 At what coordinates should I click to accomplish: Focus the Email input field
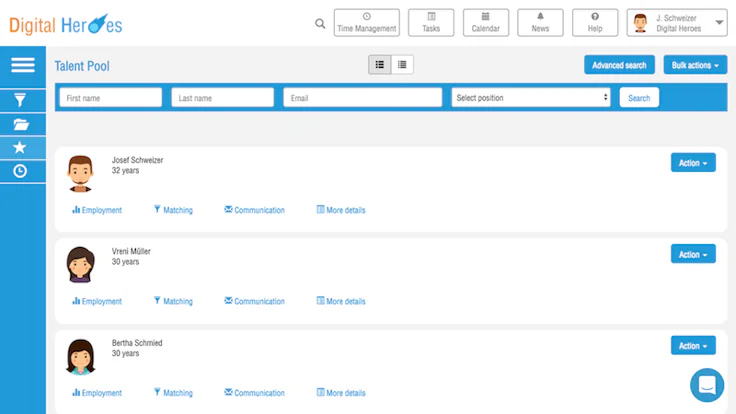pyautogui.click(x=362, y=98)
